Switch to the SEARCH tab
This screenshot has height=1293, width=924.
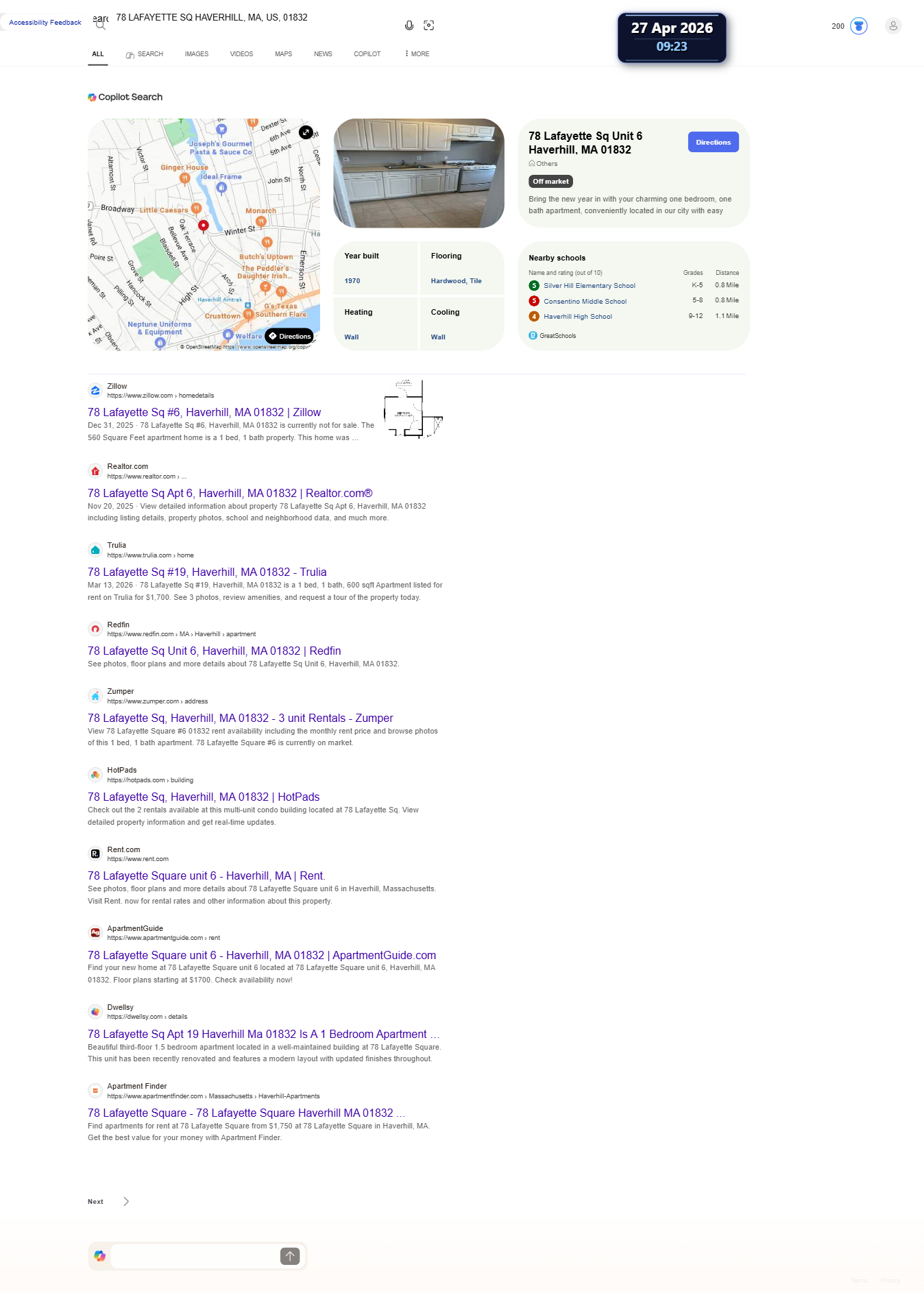click(145, 54)
